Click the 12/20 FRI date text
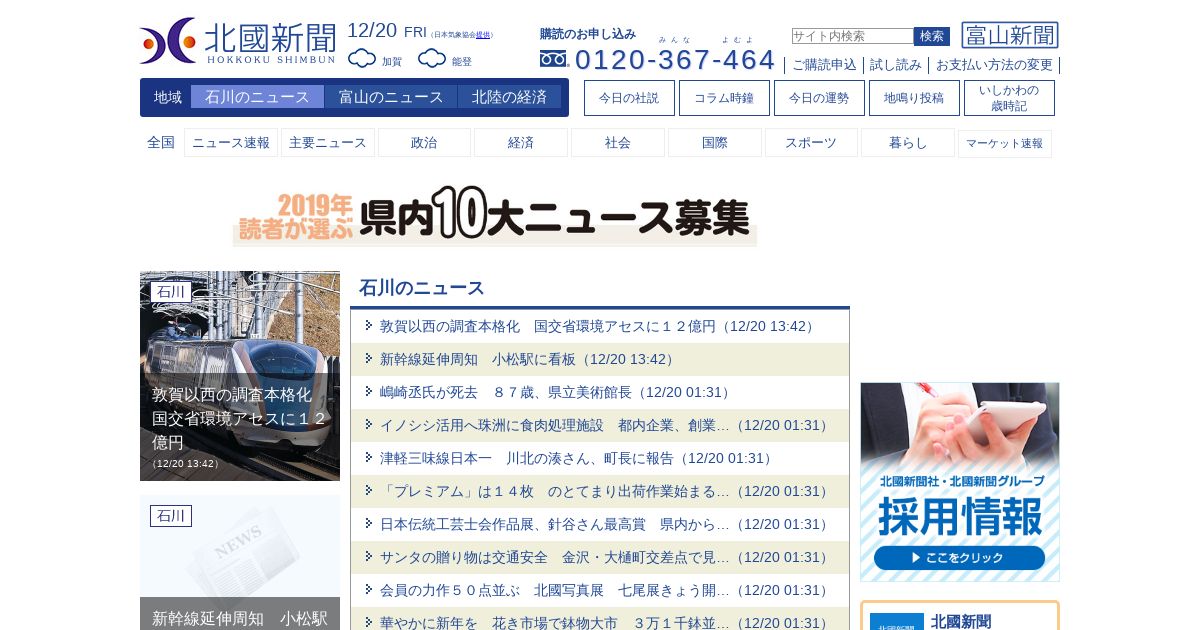The height and width of the screenshot is (630, 1200). 387,31
